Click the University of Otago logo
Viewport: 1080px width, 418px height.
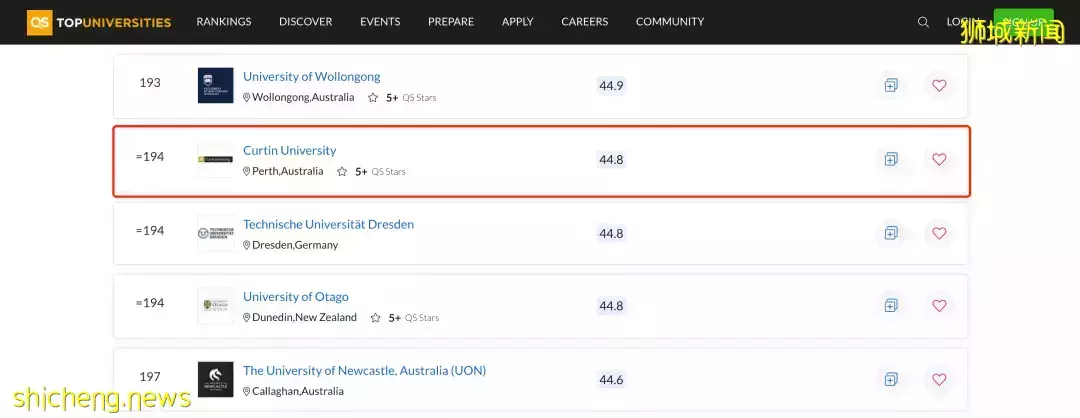click(216, 305)
